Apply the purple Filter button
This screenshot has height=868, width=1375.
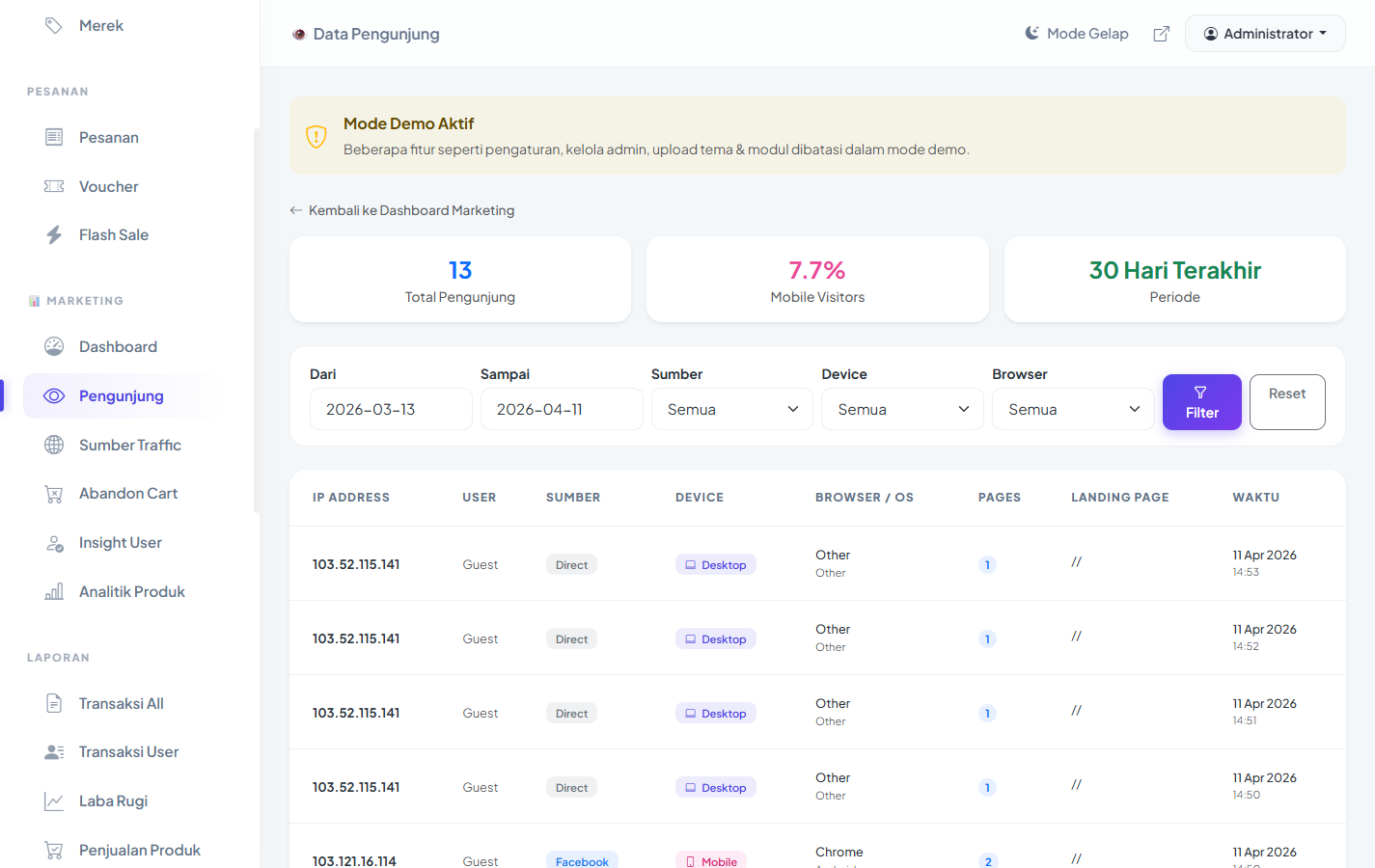(x=1201, y=402)
